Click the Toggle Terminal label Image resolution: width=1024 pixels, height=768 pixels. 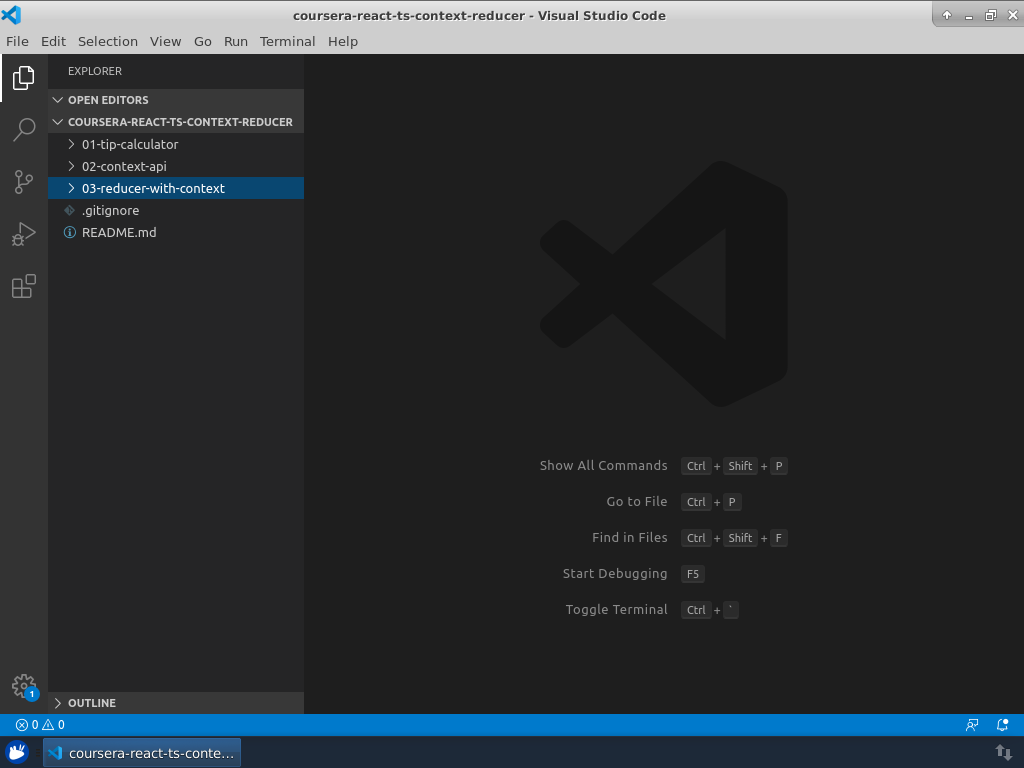pos(616,609)
